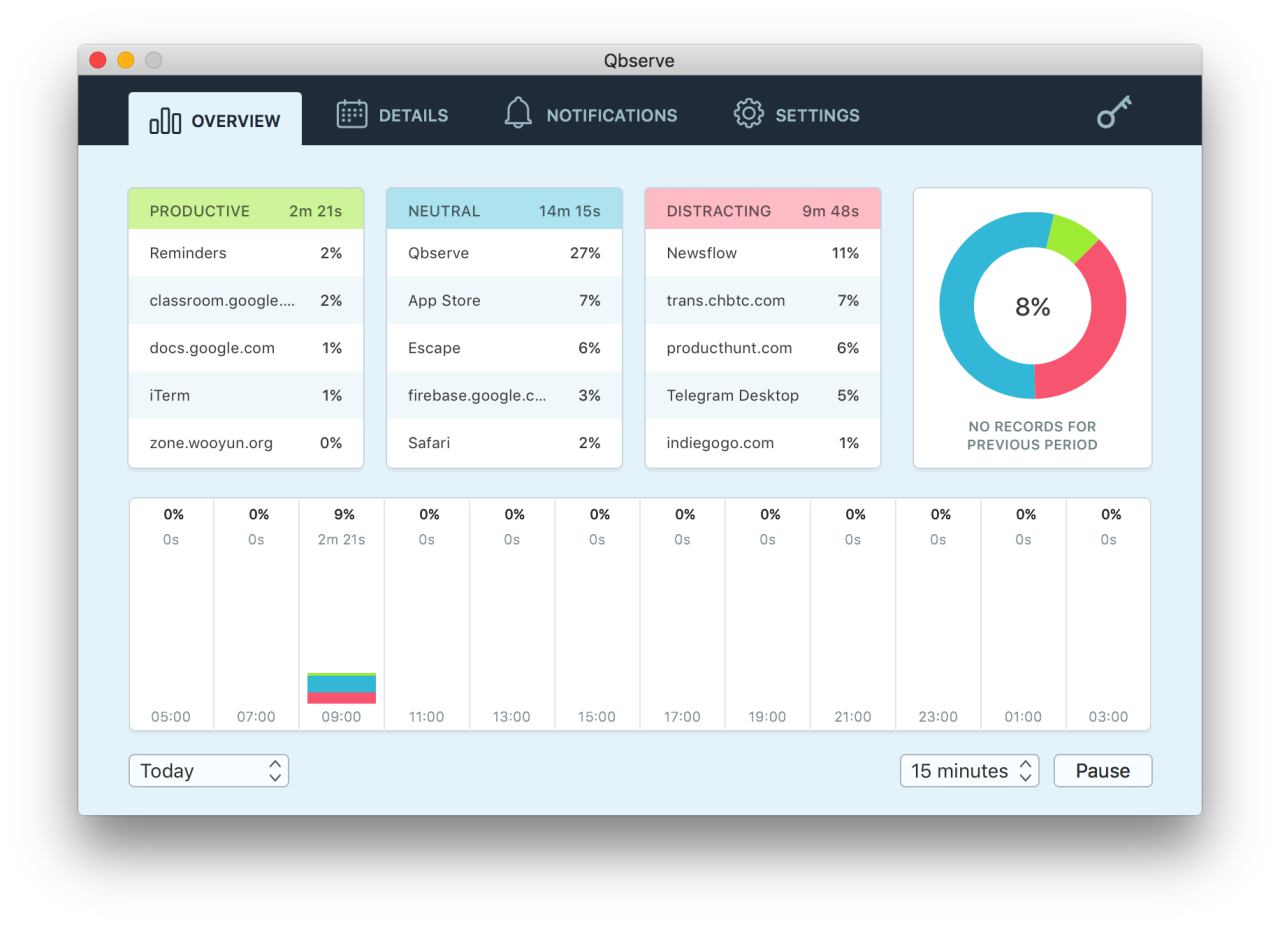Select the Distracting category header
The width and height of the screenshot is (1280, 927).
762,211
